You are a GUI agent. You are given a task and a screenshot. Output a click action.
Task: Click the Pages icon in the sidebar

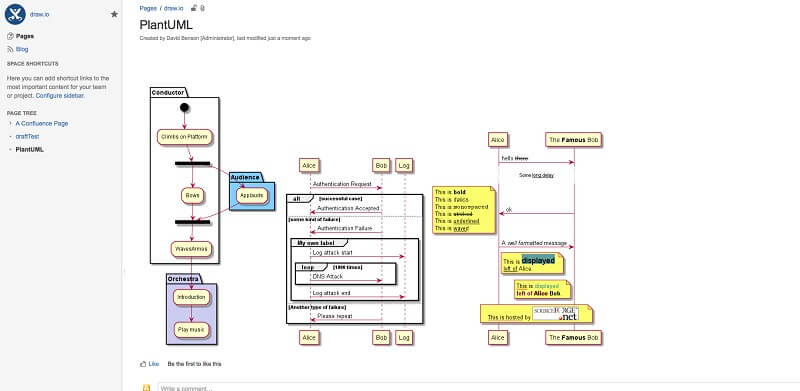click(x=10, y=36)
